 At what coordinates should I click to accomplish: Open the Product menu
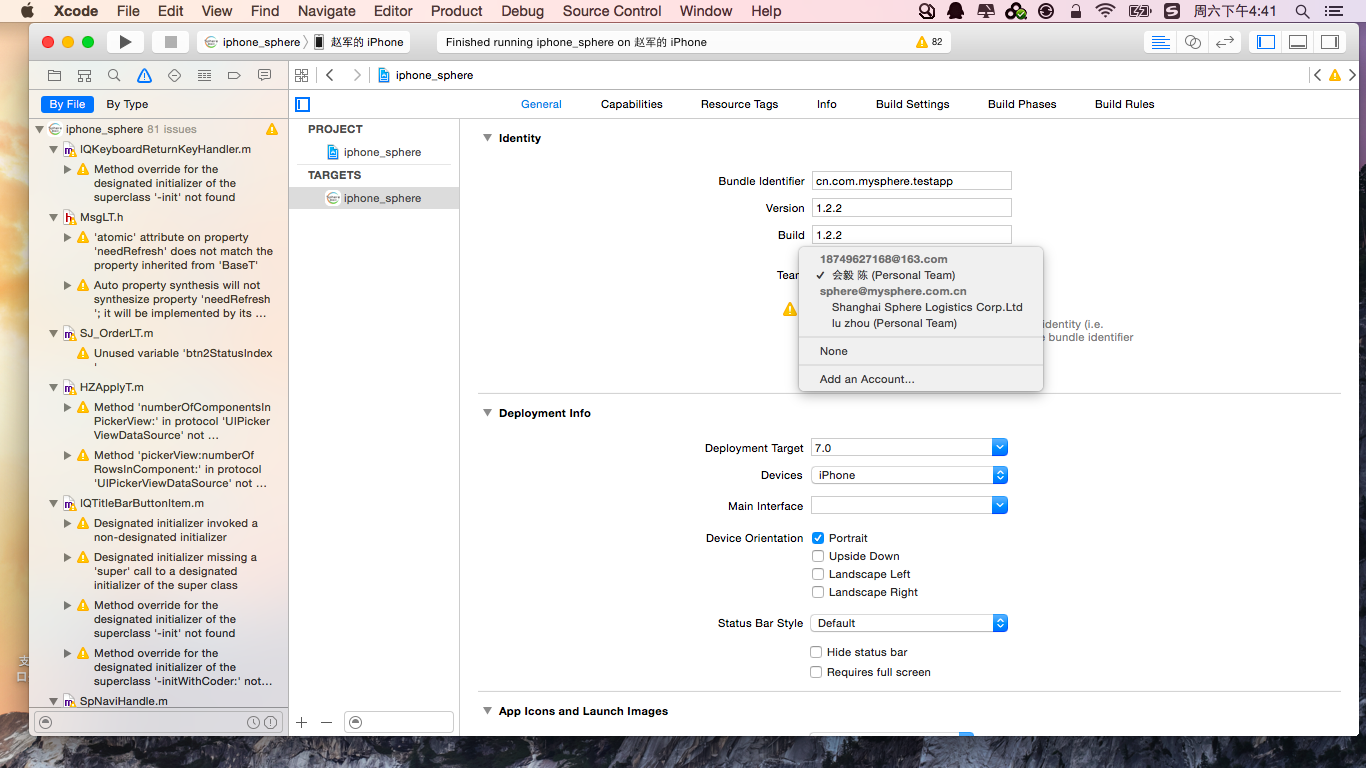[457, 11]
